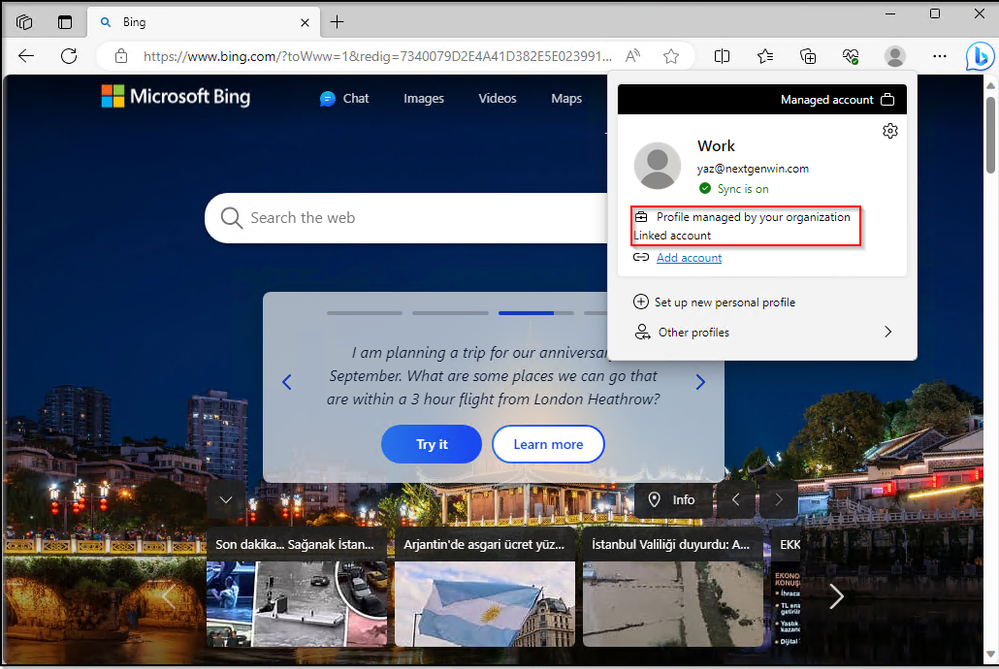The width and height of the screenshot is (999, 669).
Task: Go to previous background image
Action: tap(736, 500)
